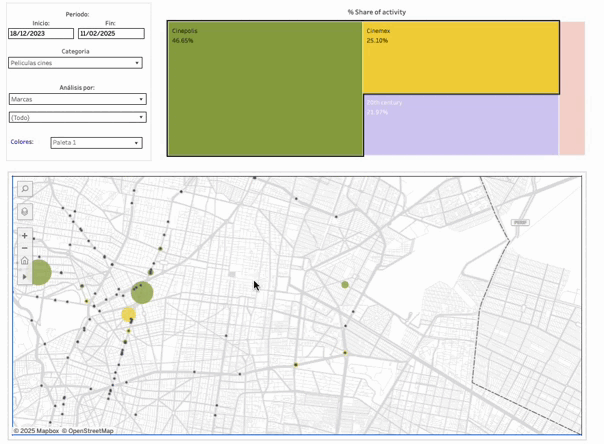Expand the (Todo) filter dropdown
This screenshot has width=604, height=444.
pyautogui.click(x=77, y=117)
